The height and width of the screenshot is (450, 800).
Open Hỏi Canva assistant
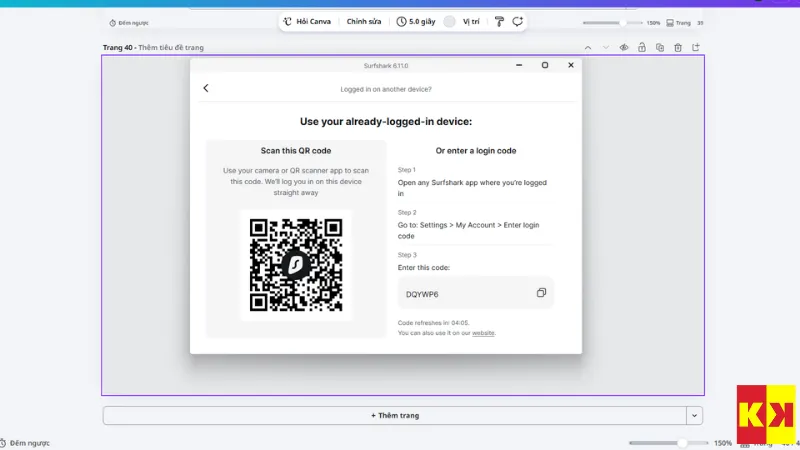pos(307,21)
